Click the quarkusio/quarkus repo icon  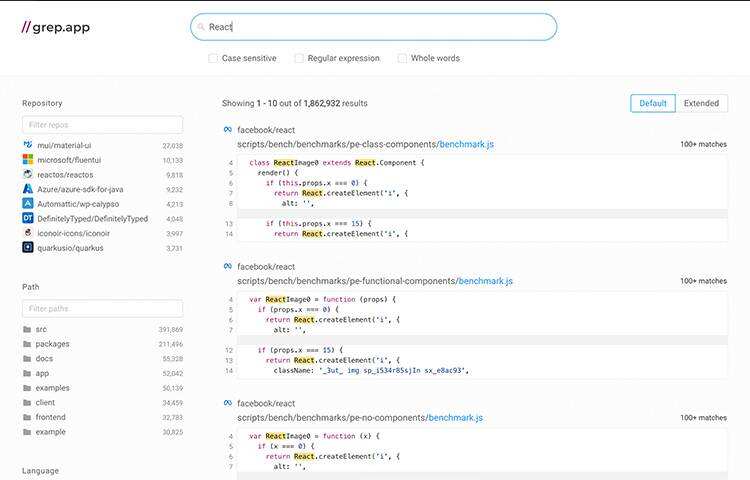[28, 247]
